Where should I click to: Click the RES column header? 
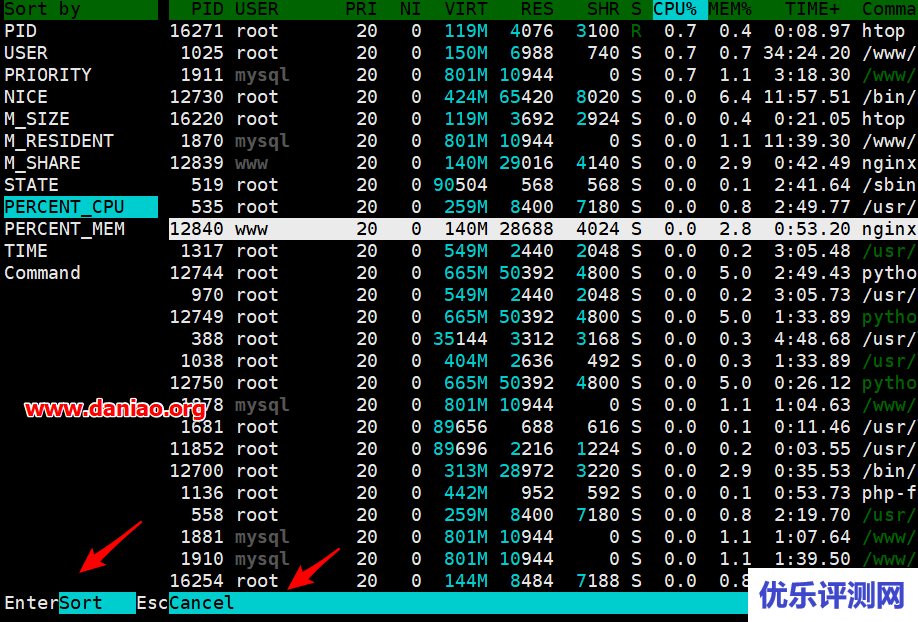tap(537, 9)
